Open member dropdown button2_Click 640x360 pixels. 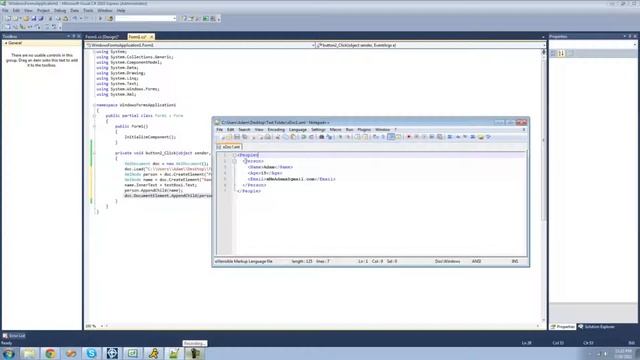point(431,45)
